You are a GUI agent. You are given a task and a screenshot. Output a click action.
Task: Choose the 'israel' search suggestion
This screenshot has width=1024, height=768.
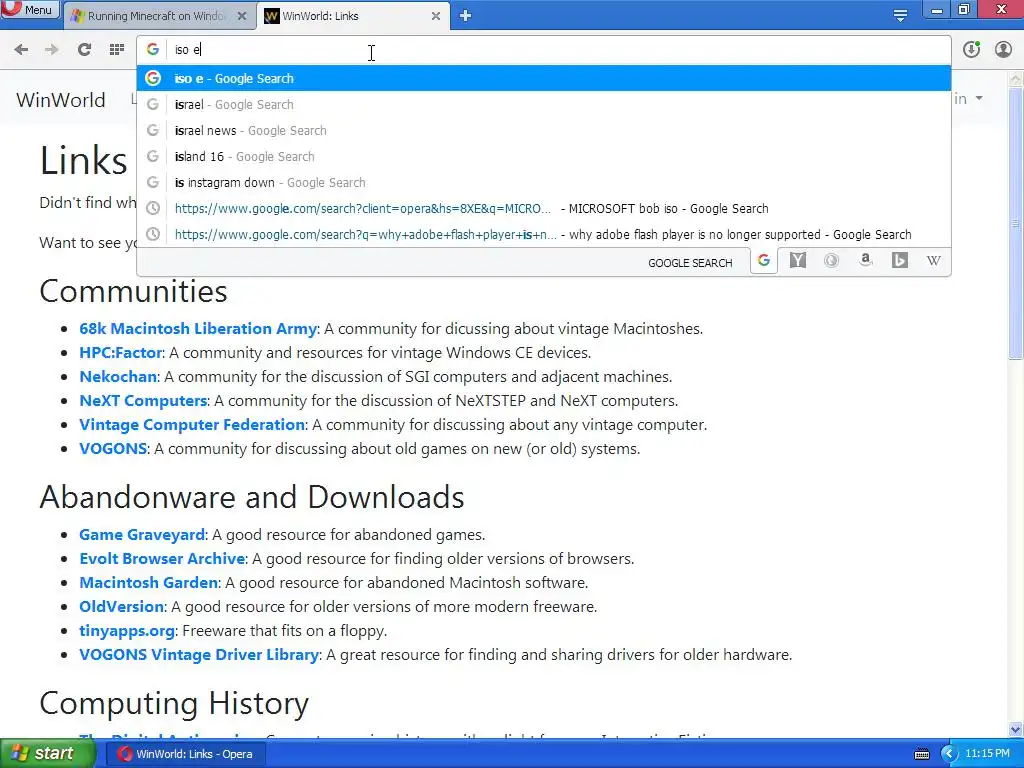pos(543,104)
